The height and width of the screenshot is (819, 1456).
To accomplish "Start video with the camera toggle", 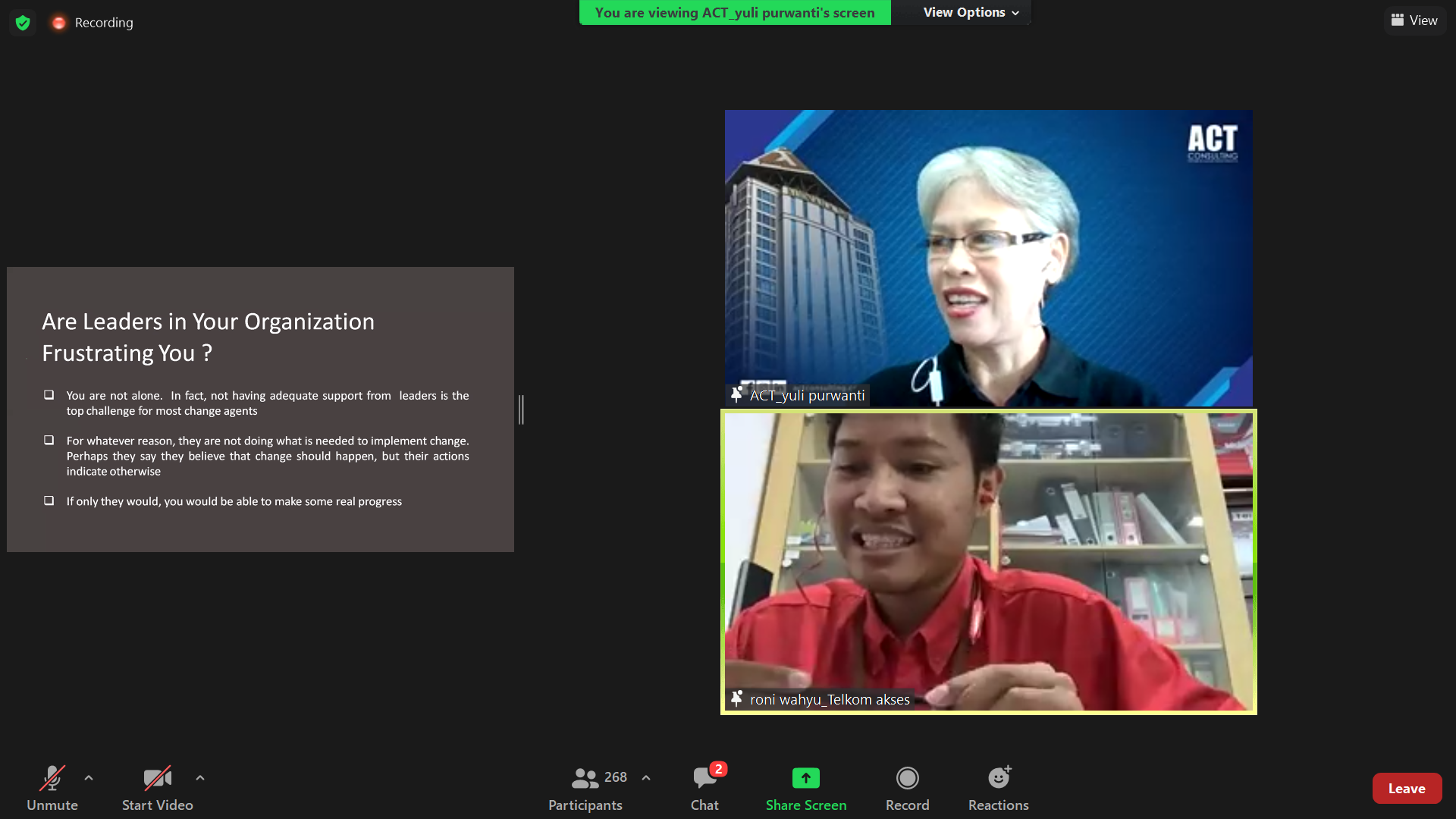I will [x=157, y=778].
